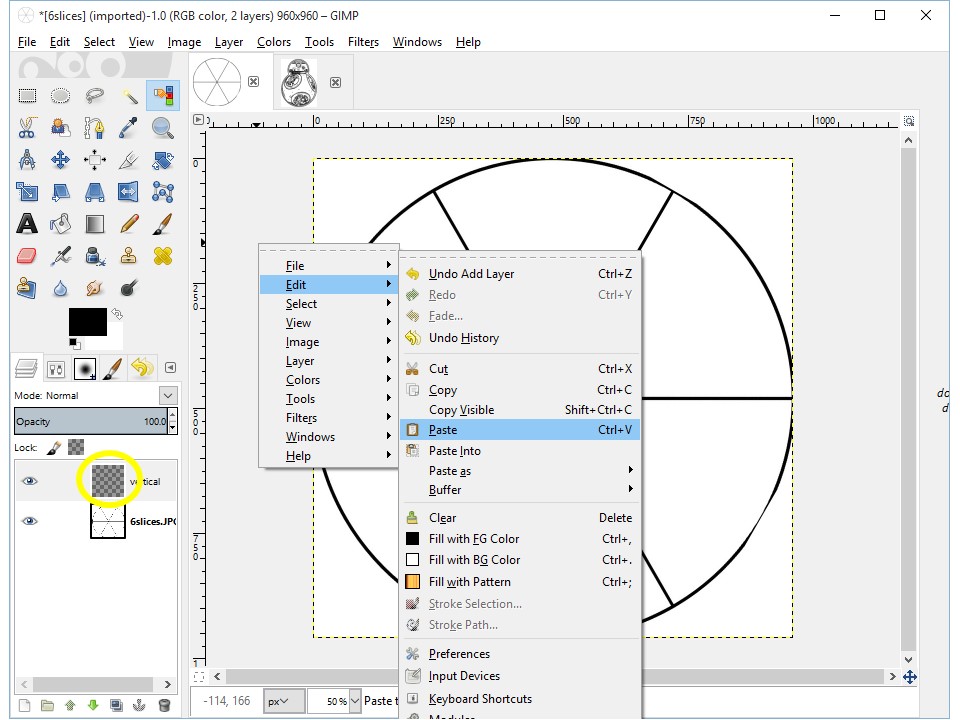Select the Free Select lasso tool

point(94,96)
